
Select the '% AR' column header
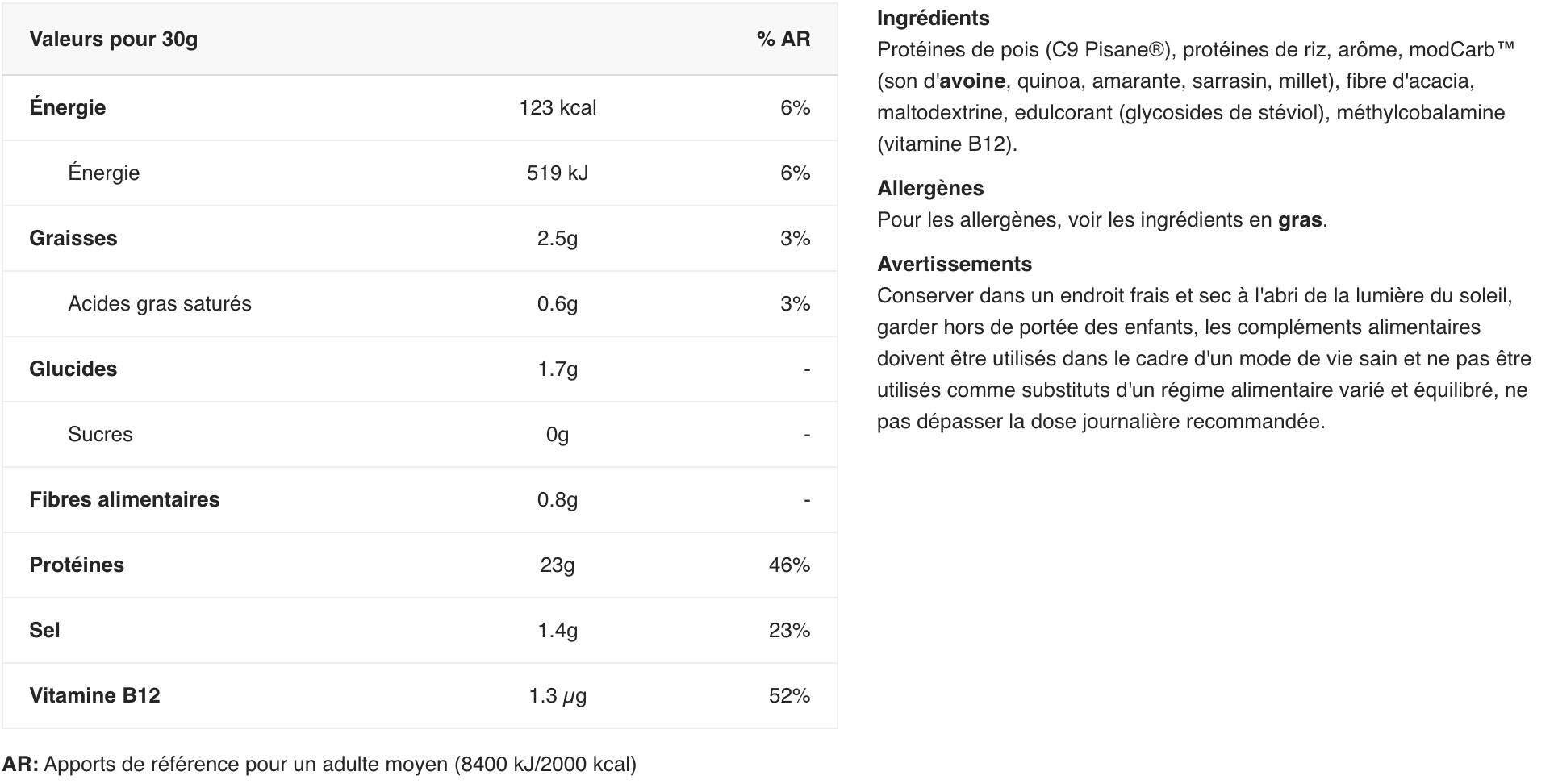tap(783, 39)
